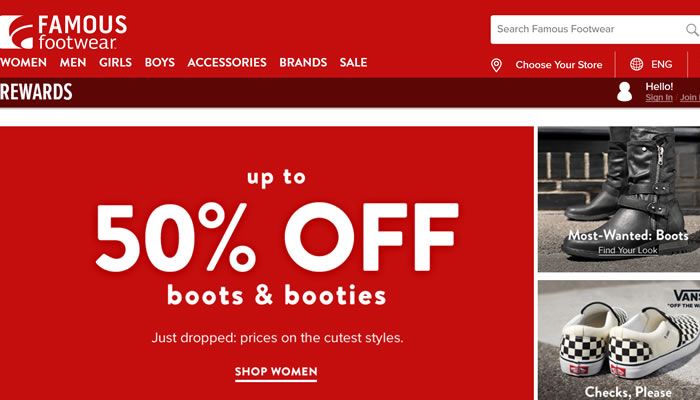Open the Sale menu

coord(353,62)
